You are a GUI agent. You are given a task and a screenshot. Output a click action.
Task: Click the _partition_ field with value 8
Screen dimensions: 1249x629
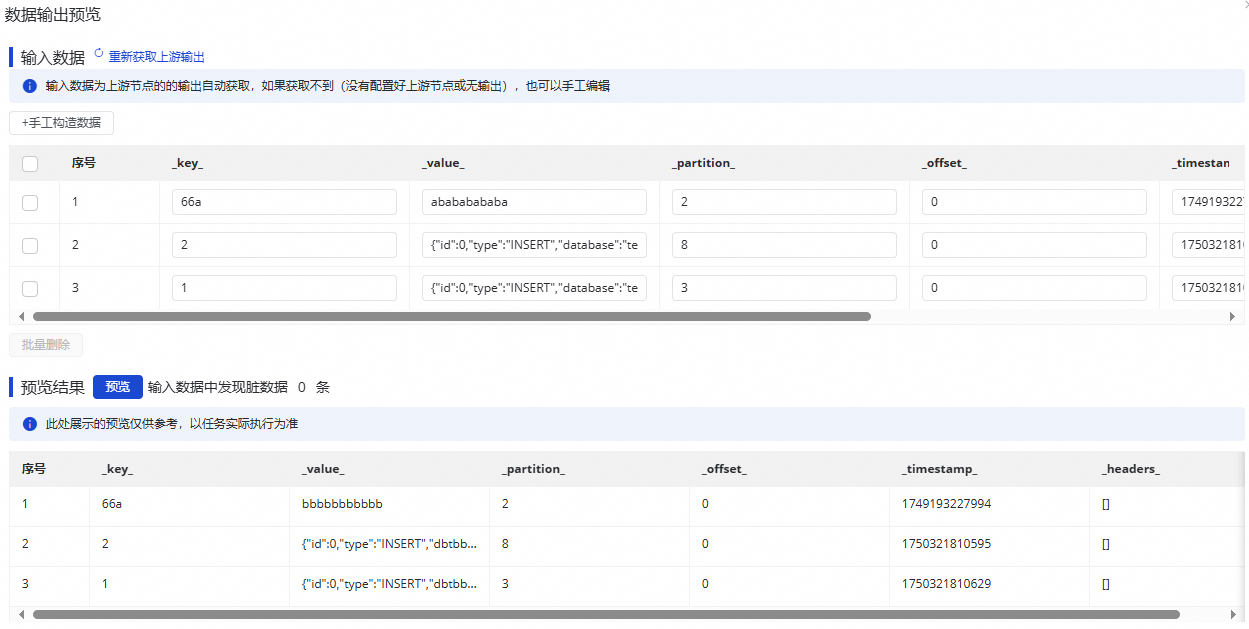click(x=784, y=245)
